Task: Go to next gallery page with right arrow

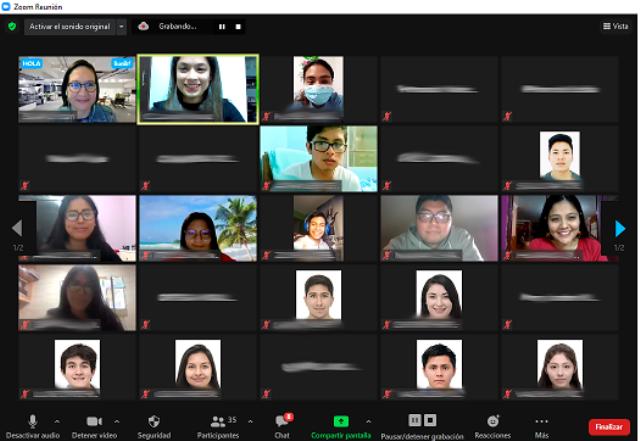Action: 620,228
